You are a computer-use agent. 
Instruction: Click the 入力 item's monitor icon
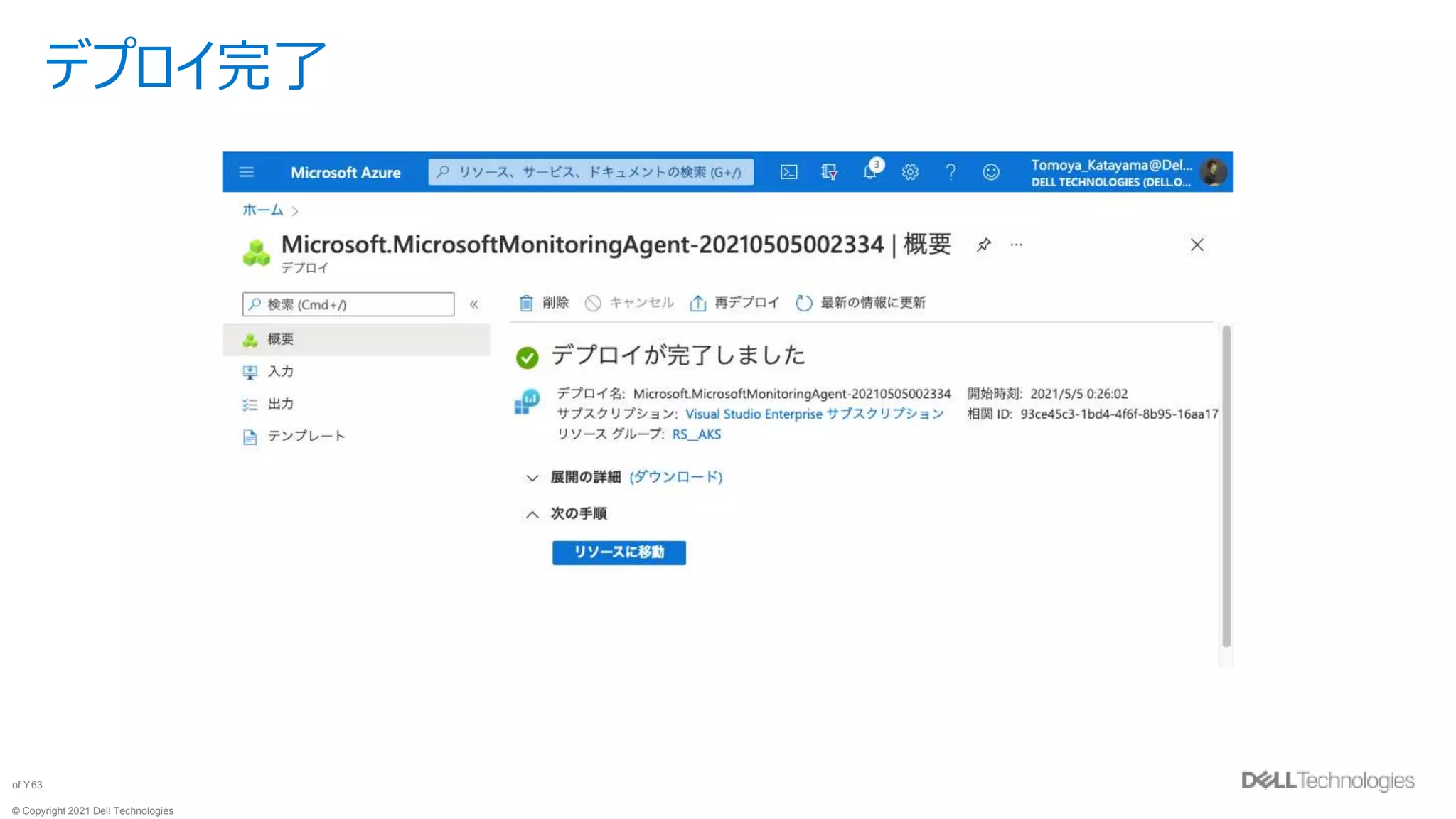(x=250, y=372)
